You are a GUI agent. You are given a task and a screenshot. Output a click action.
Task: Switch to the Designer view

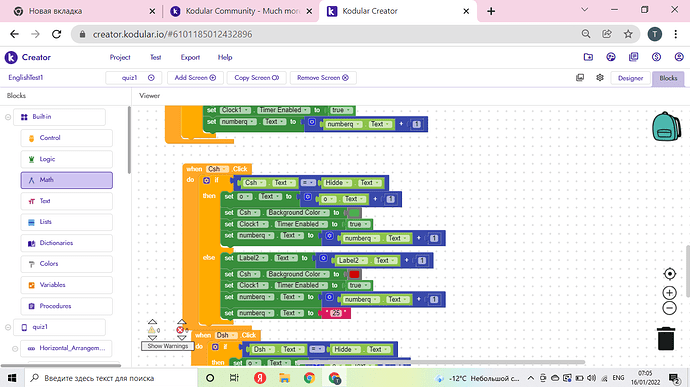click(x=630, y=78)
